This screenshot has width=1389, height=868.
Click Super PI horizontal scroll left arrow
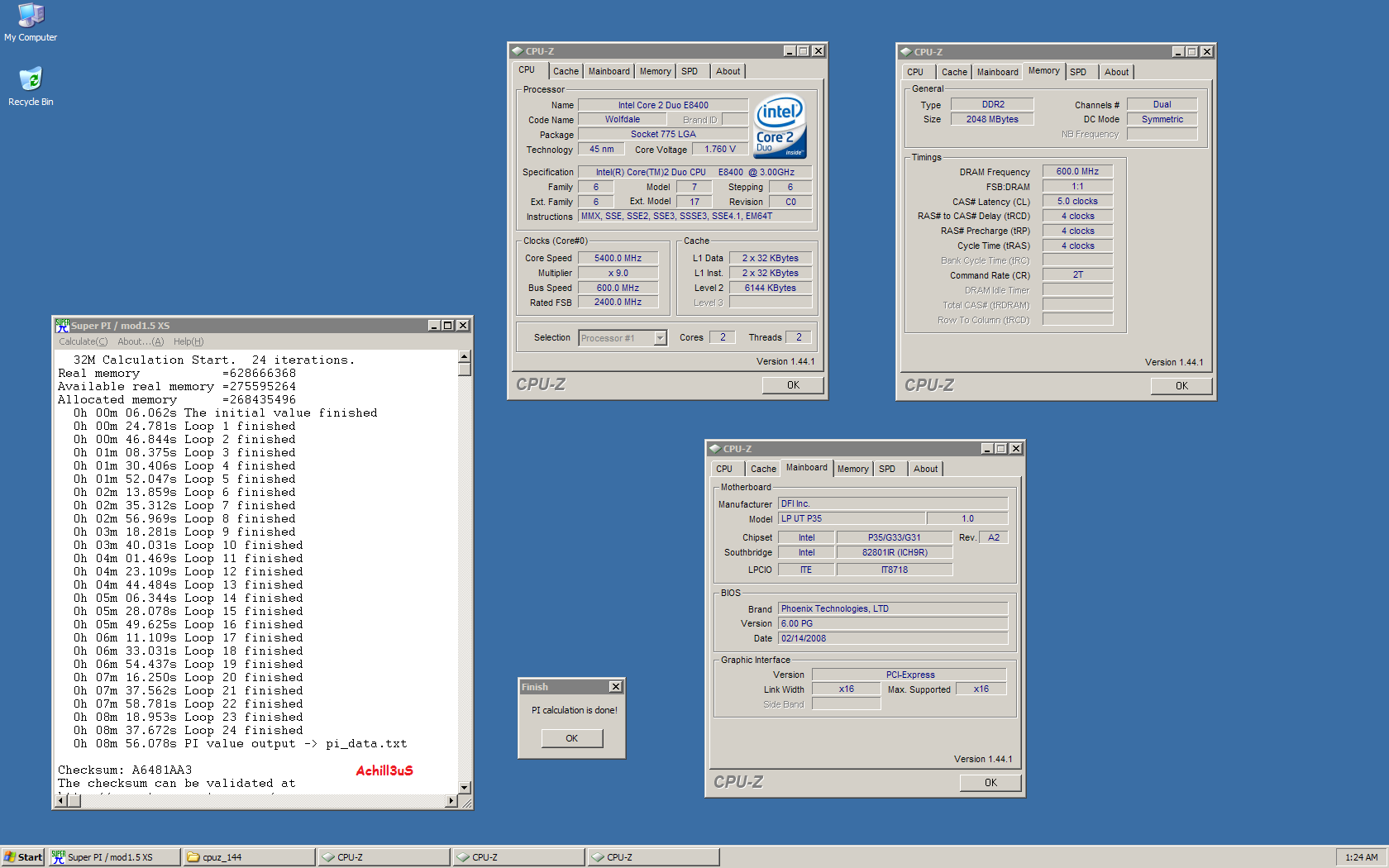(x=60, y=801)
